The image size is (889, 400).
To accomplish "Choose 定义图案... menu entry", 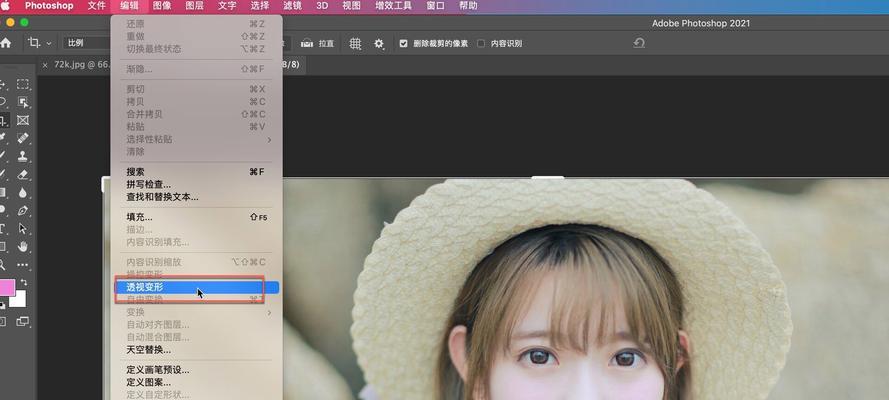I will tap(197, 382).
